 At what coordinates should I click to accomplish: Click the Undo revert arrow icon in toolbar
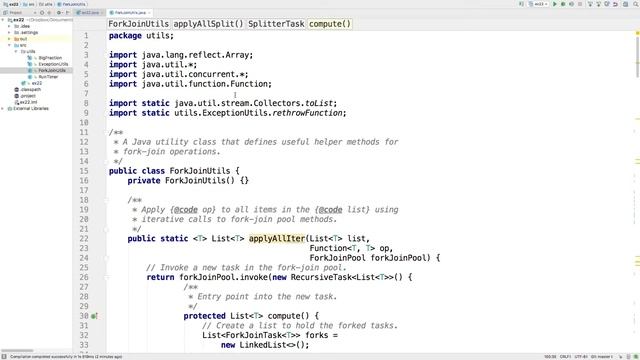click(x=616, y=4)
